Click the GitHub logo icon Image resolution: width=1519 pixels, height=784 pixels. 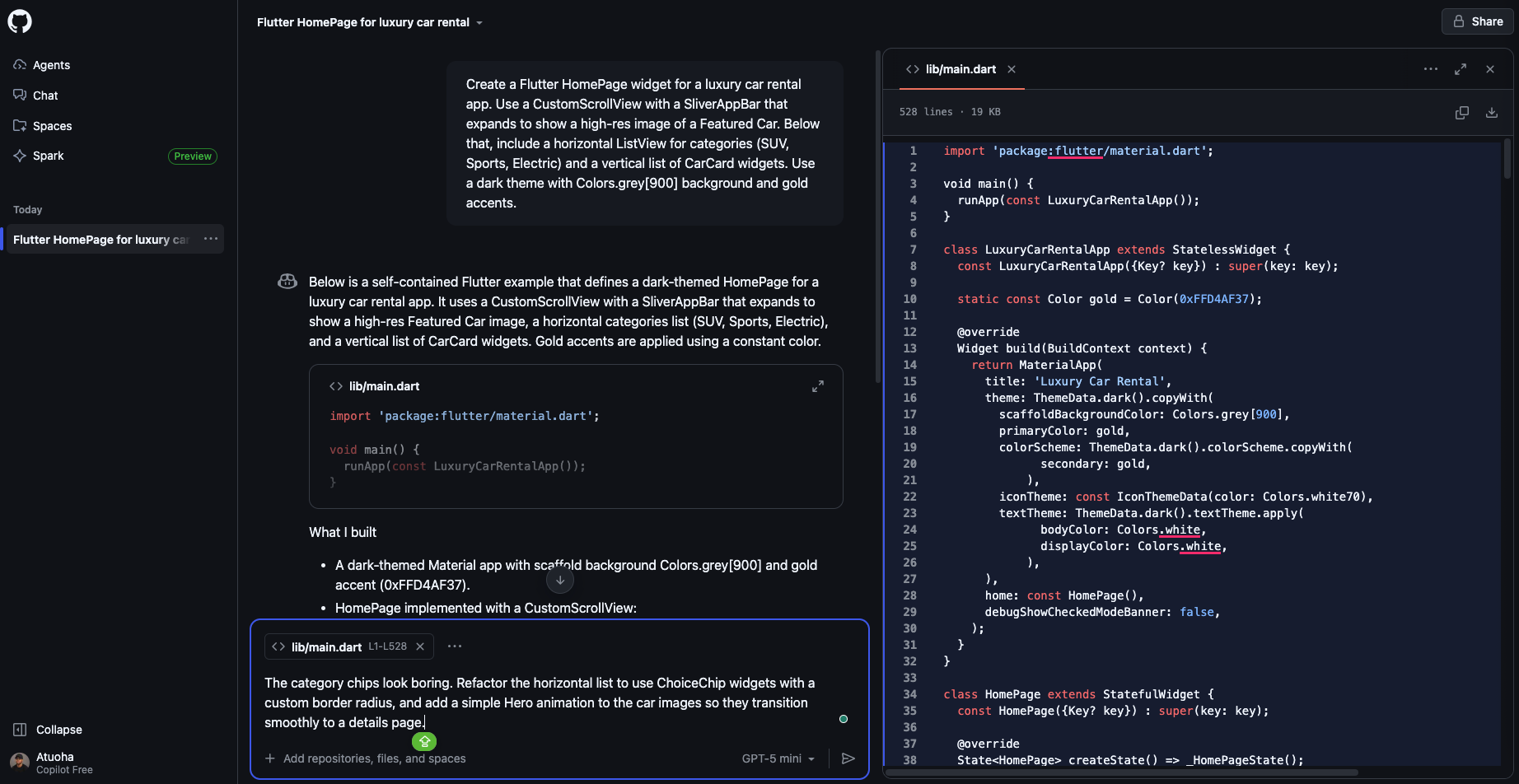click(x=20, y=21)
